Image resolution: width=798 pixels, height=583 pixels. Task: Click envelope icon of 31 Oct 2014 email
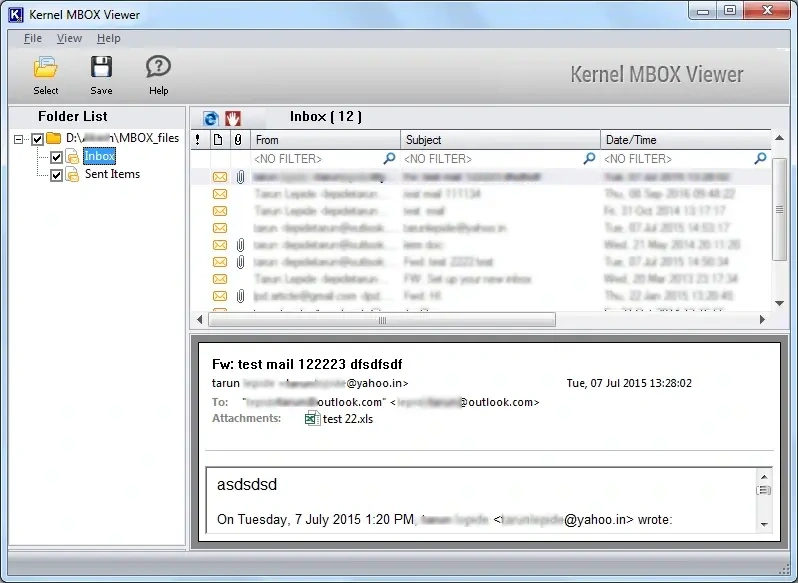220,211
